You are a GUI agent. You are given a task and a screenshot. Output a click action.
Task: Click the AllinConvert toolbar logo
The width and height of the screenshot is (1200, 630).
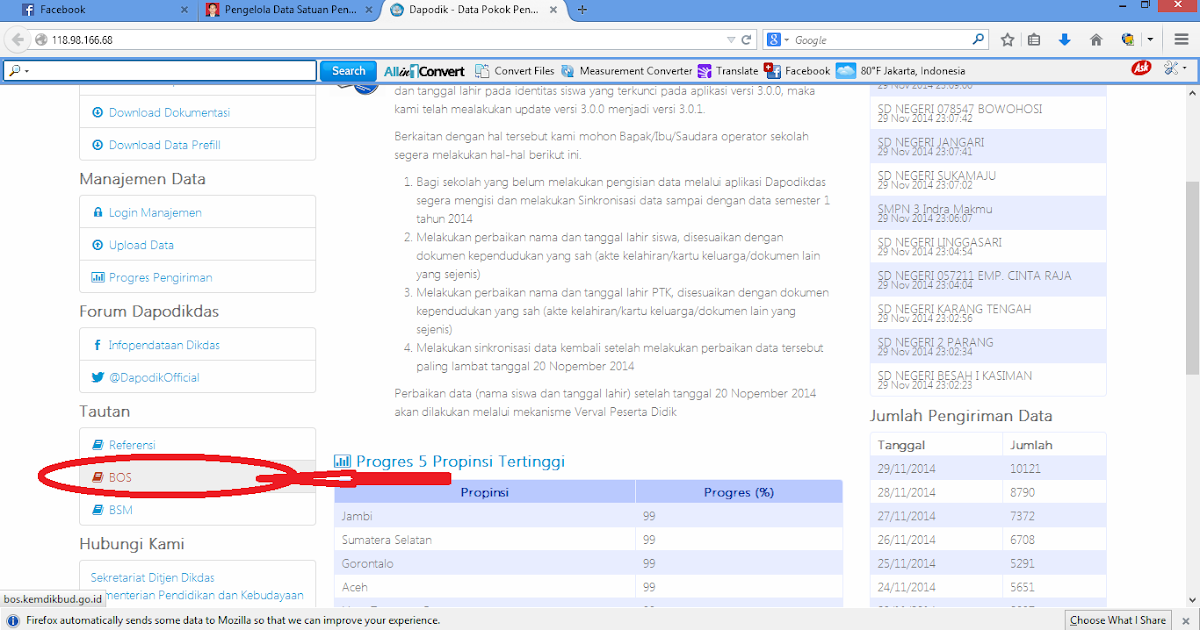coord(425,71)
